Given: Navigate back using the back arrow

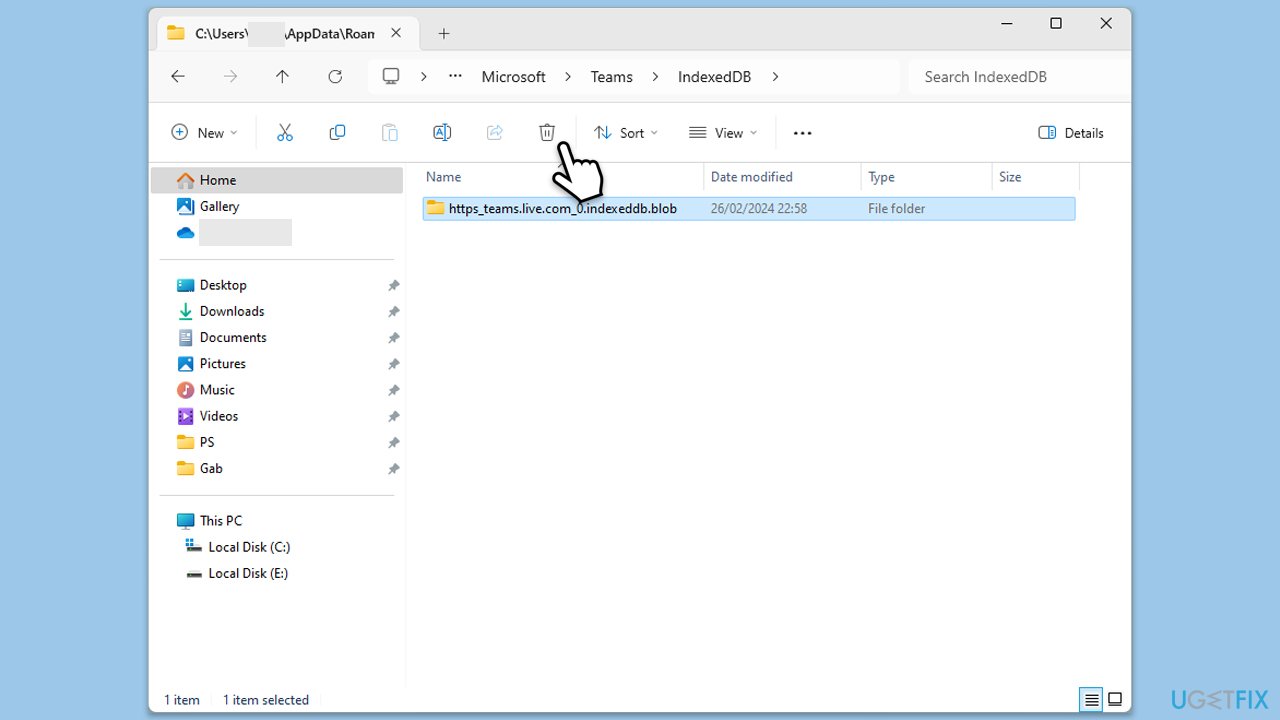Looking at the screenshot, I should click(x=178, y=77).
